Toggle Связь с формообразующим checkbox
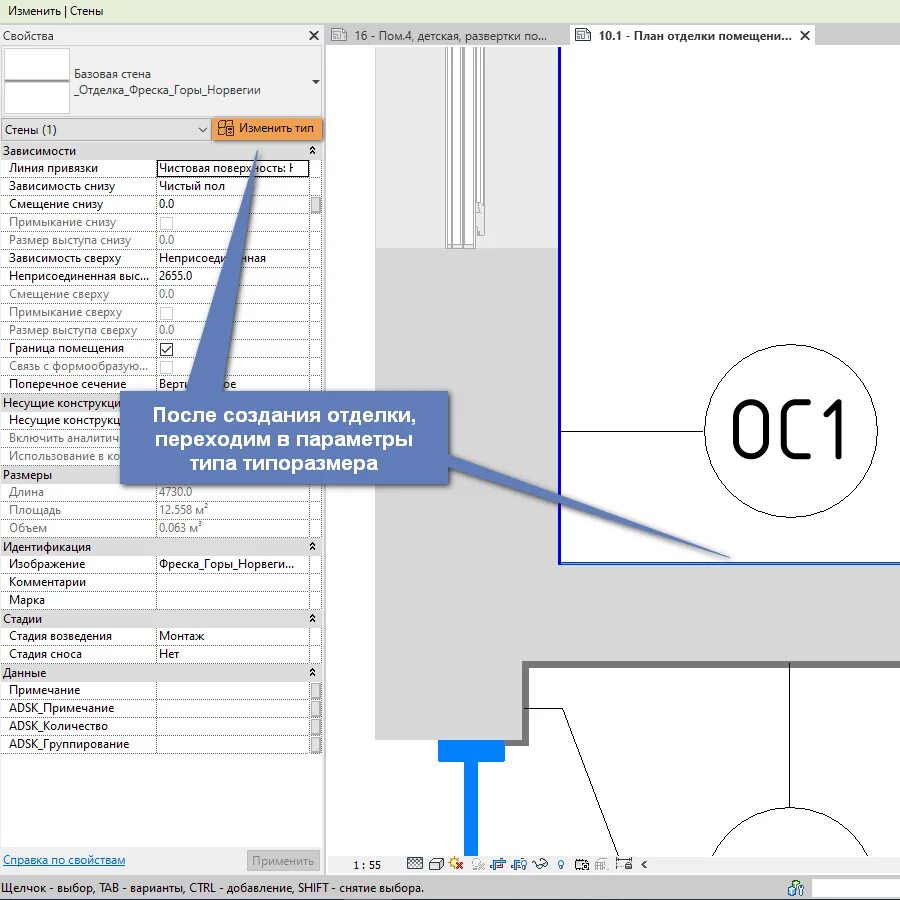900x900 pixels. click(x=166, y=367)
